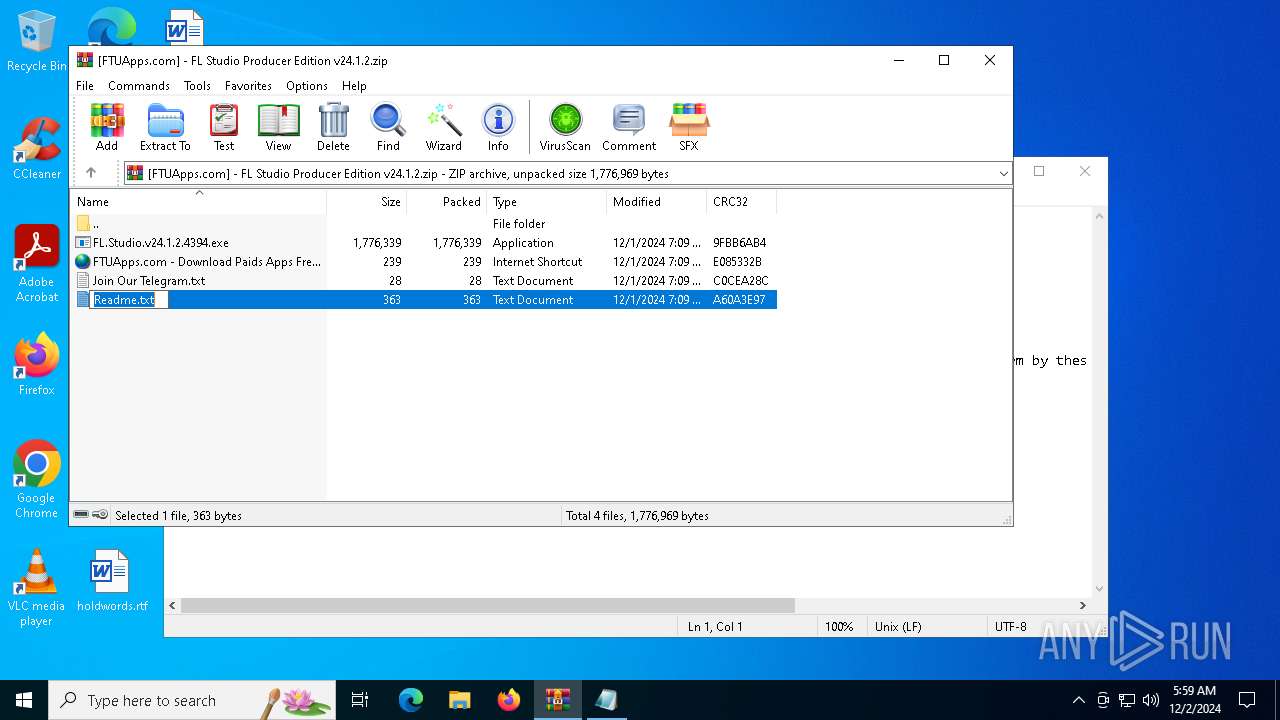The width and height of the screenshot is (1280, 720).
Task: Open the Options menu
Action: (307, 86)
